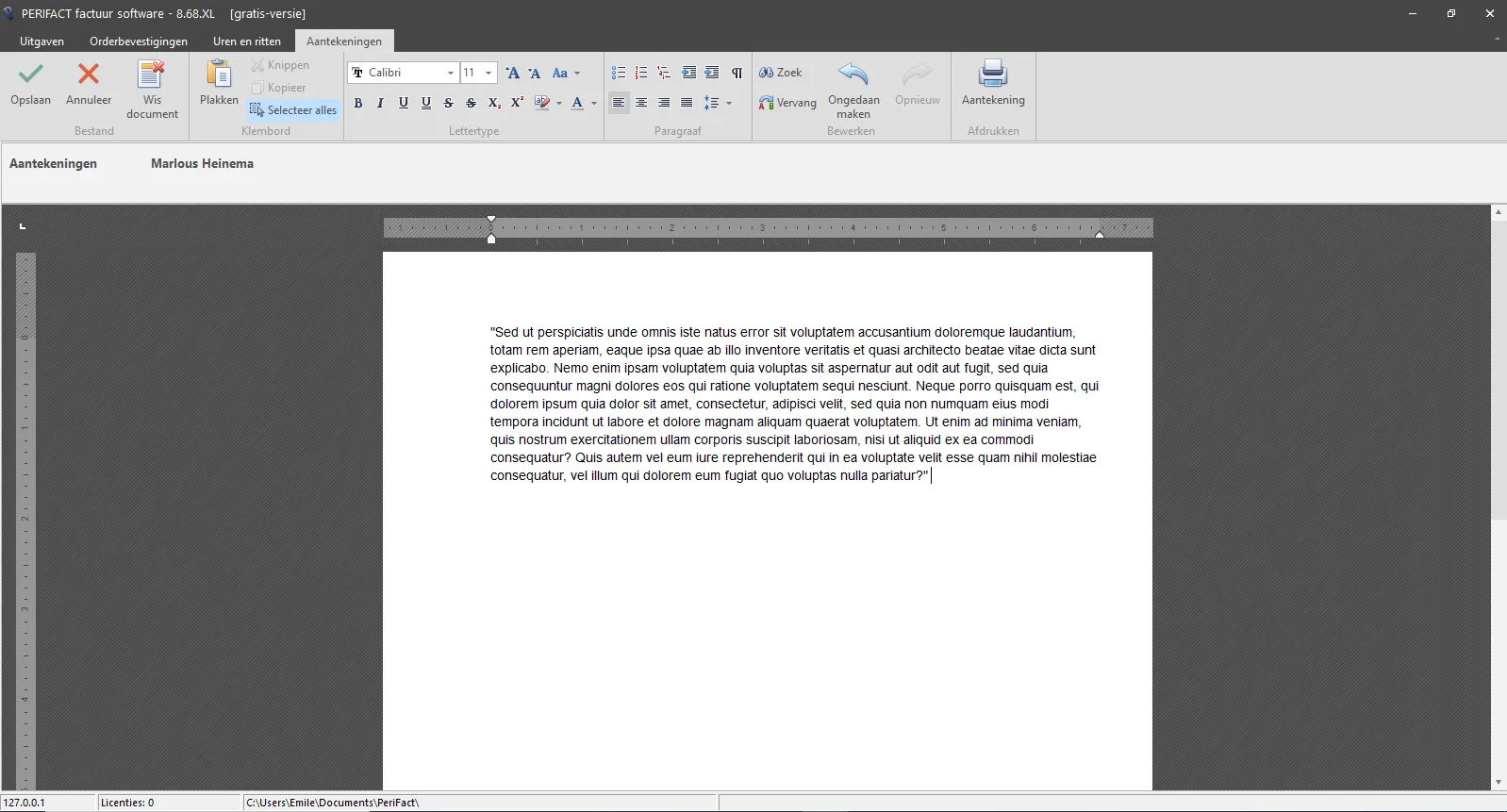Insert a bulleted list

619,73
